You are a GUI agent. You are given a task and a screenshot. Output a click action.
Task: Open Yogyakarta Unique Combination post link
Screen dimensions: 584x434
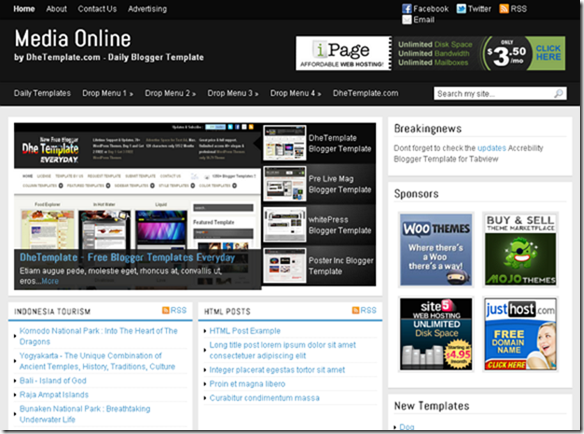[x=97, y=361]
